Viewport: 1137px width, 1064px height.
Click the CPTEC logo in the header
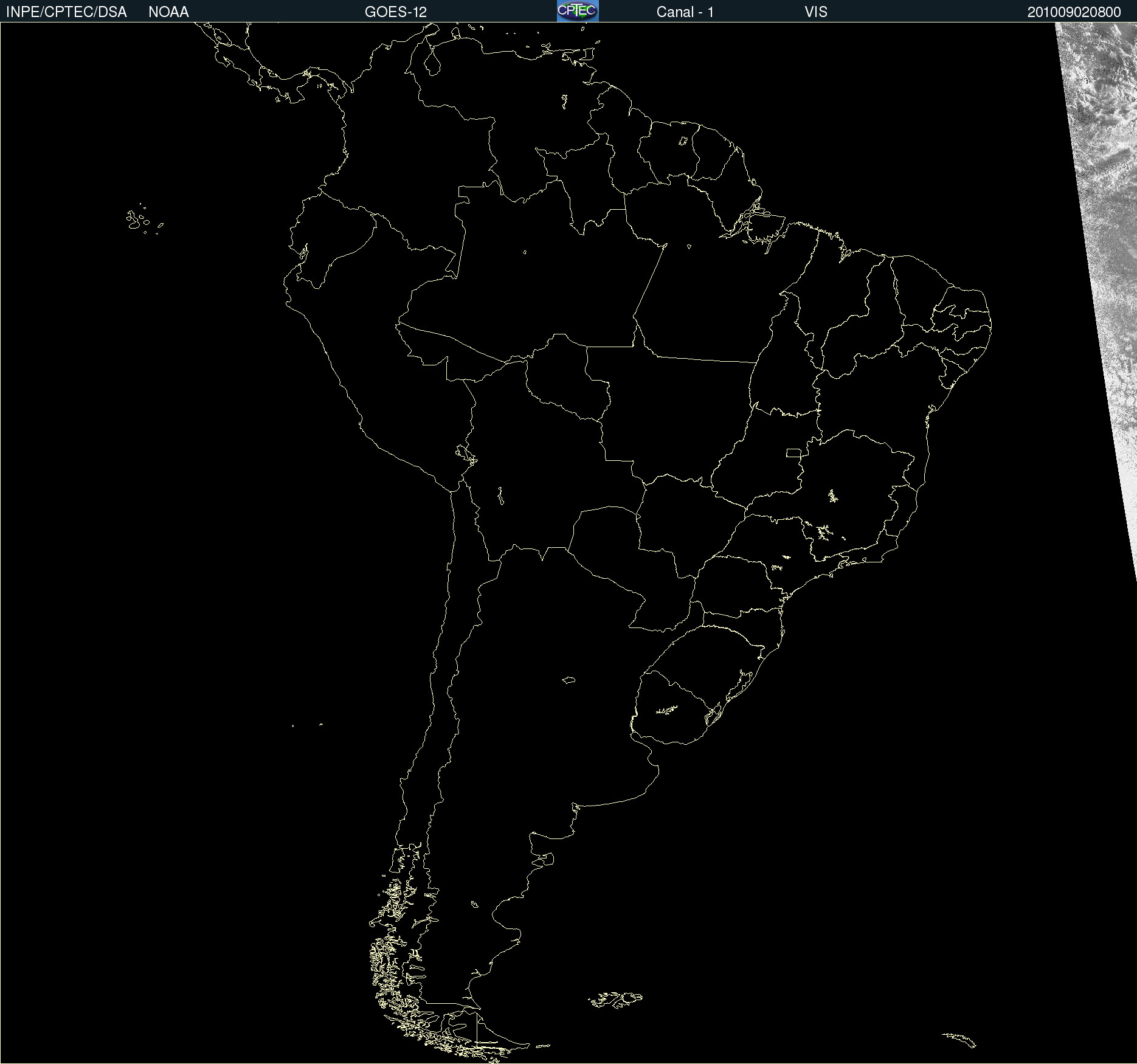(578, 11)
